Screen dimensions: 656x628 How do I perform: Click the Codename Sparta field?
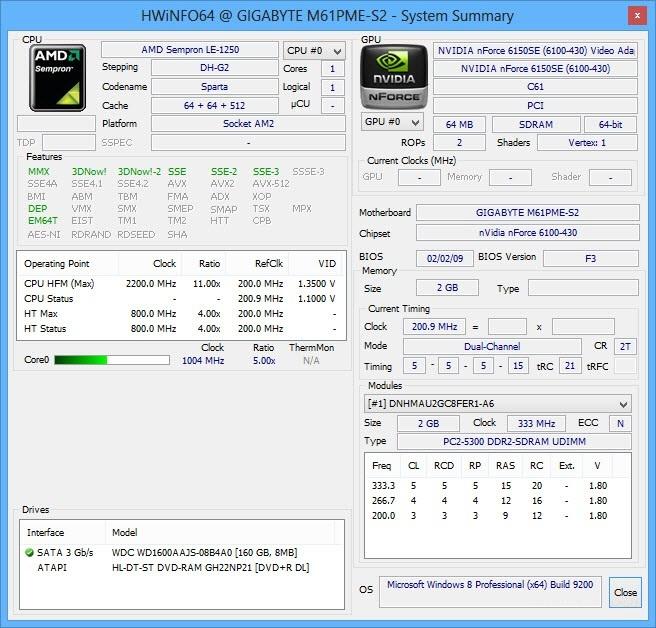pyautogui.click(x=215, y=87)
